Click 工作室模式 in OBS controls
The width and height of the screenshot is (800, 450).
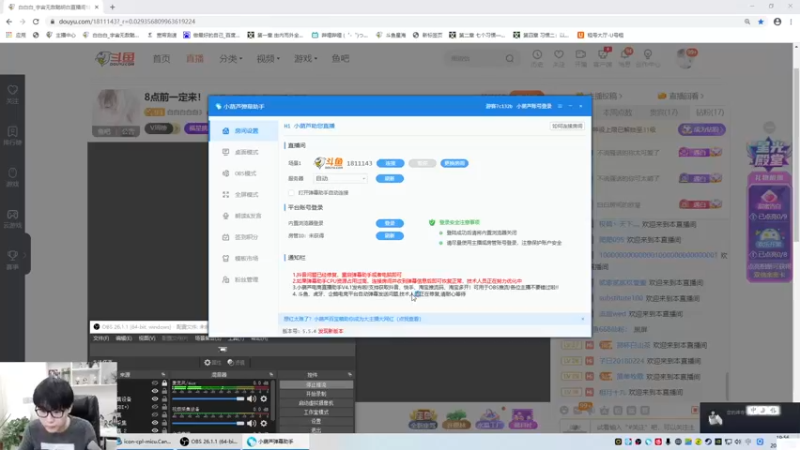tap(316, 412)
